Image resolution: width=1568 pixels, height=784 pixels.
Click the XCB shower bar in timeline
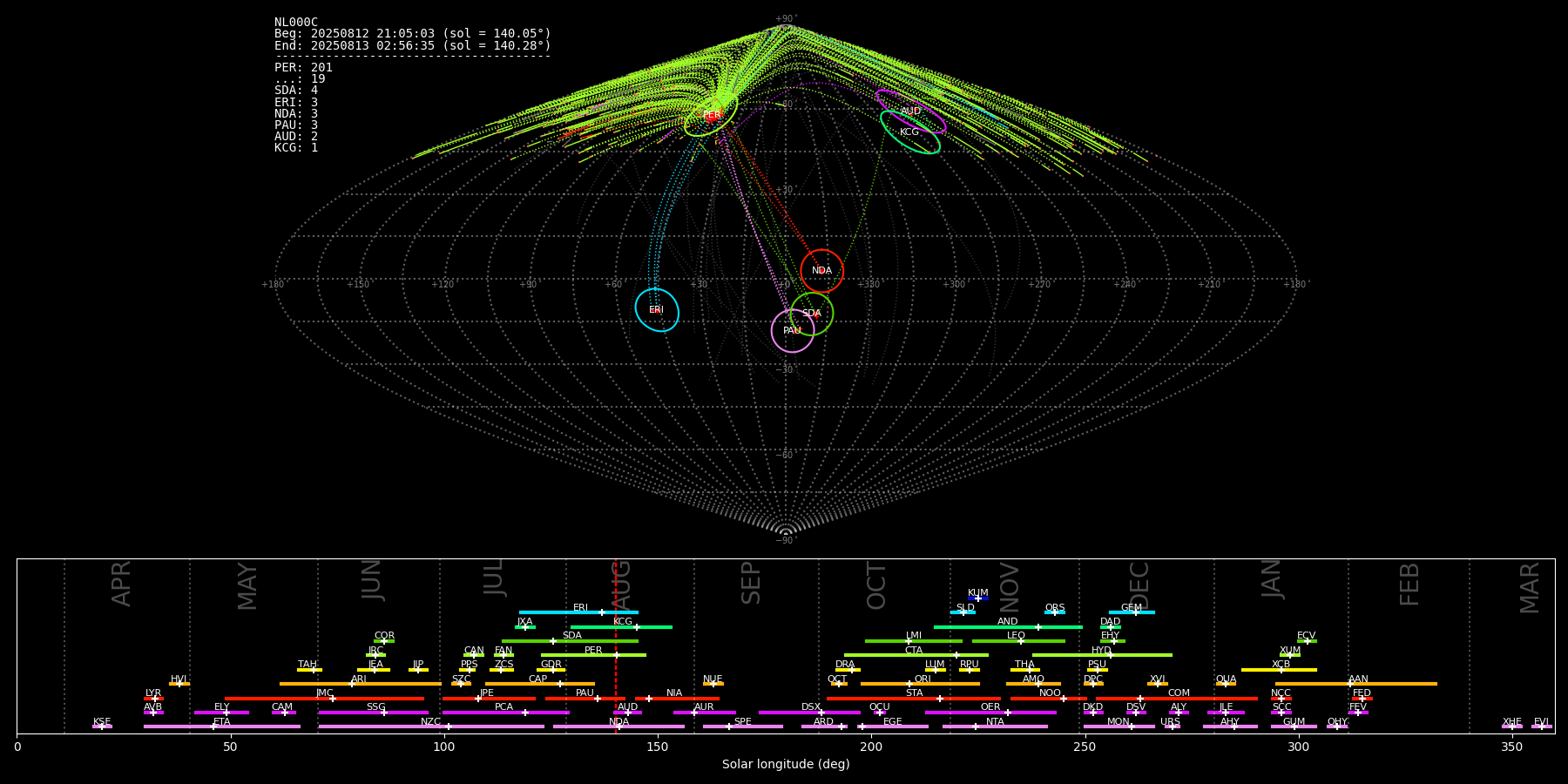(1279, 670)
